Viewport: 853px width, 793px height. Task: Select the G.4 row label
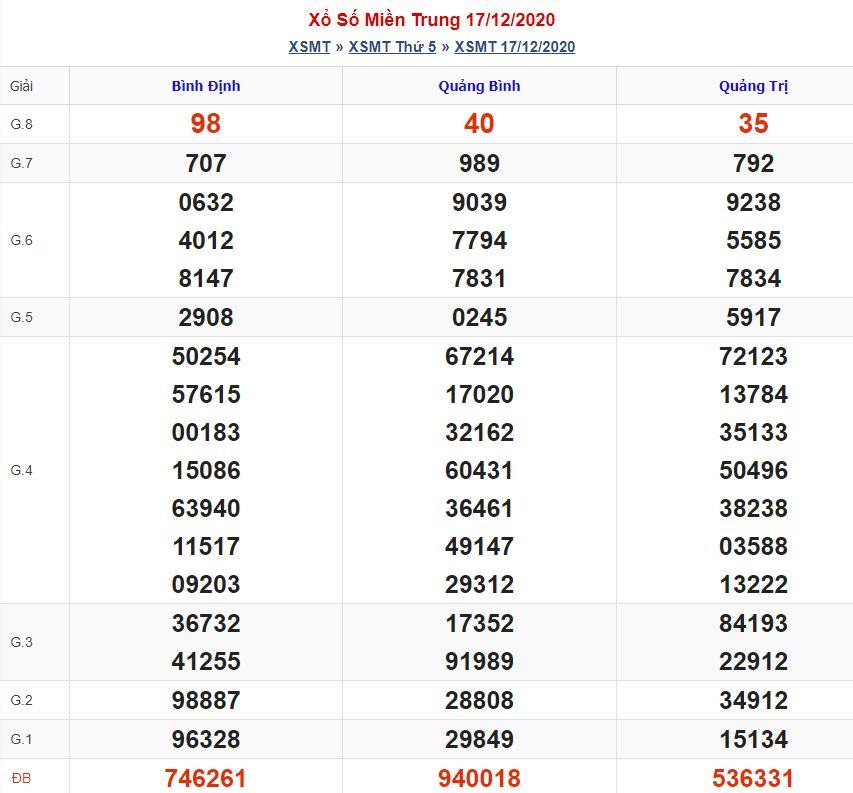click(22, 470)
